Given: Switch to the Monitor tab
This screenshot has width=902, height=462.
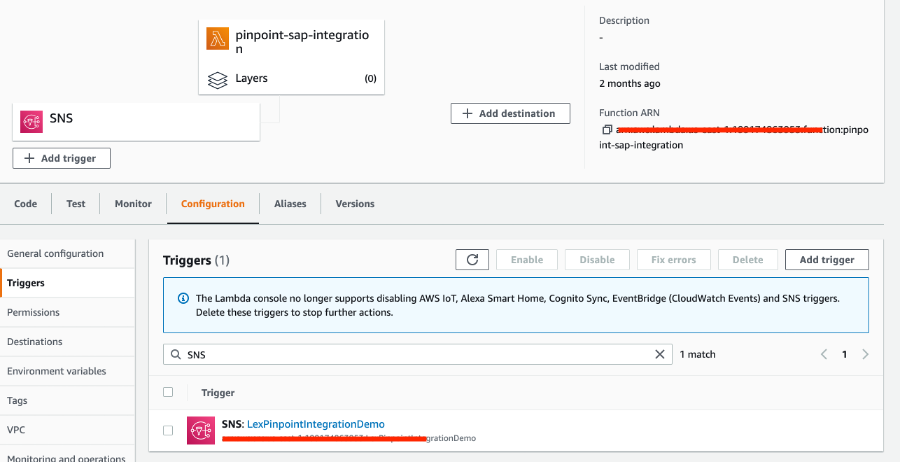Looking at the screenshot, I should [133, 204].
